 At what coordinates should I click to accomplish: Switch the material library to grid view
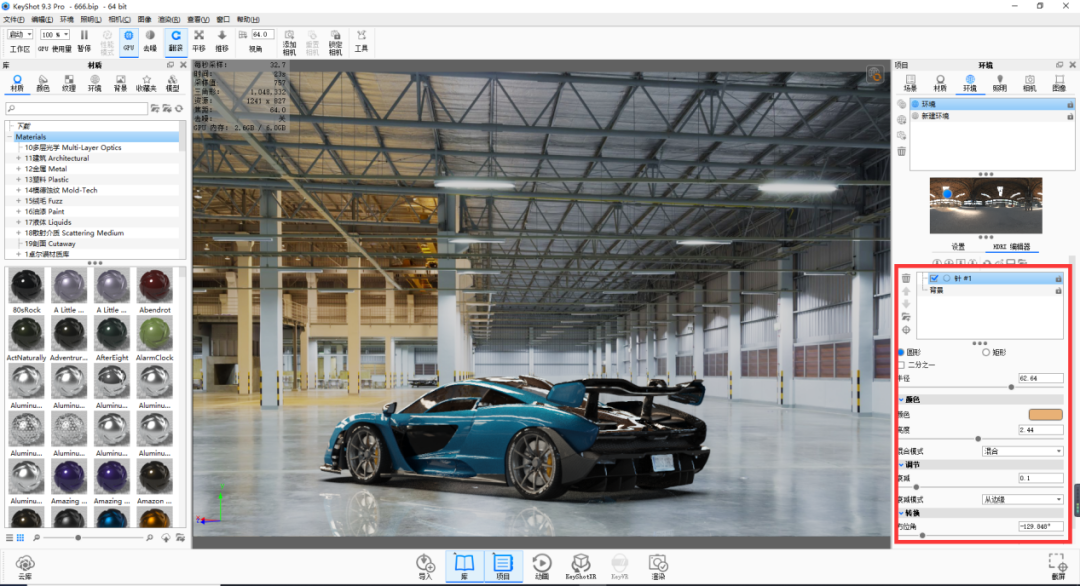click(21, 538)
